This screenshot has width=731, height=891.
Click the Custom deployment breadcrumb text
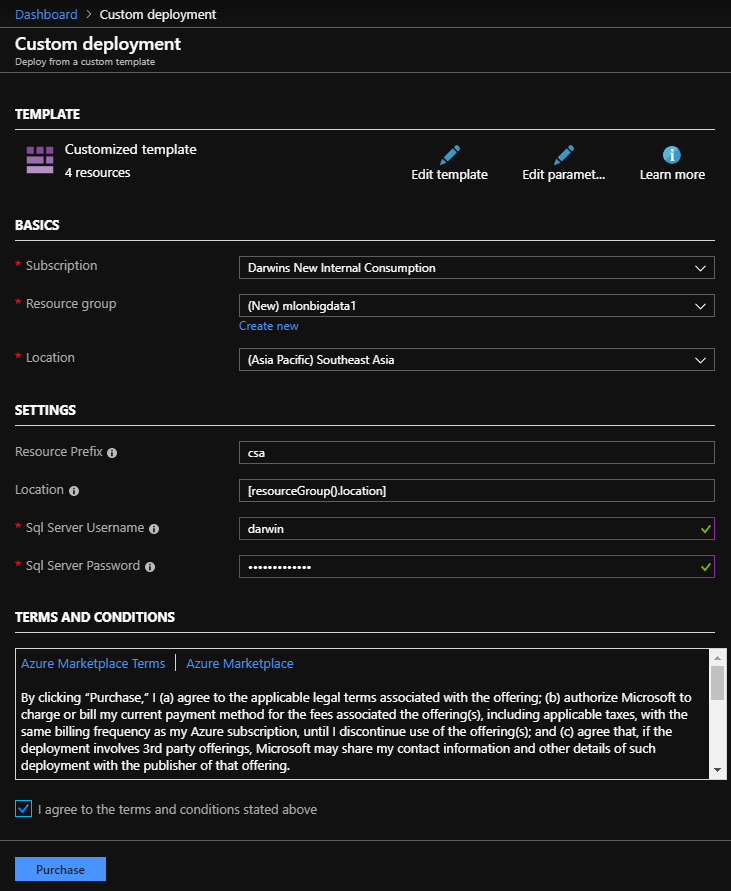[158, 14]
